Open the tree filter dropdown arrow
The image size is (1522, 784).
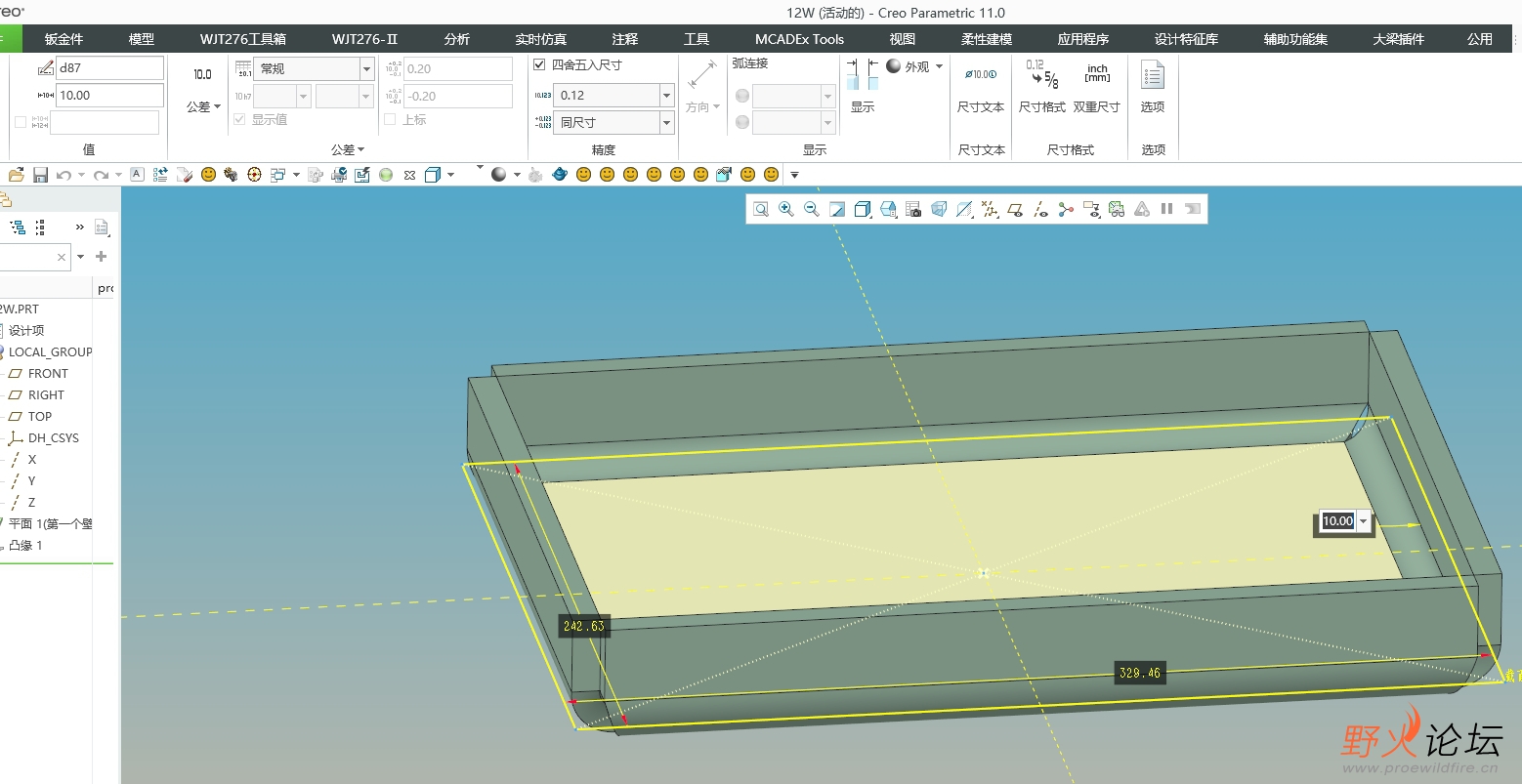click(80, 257)
